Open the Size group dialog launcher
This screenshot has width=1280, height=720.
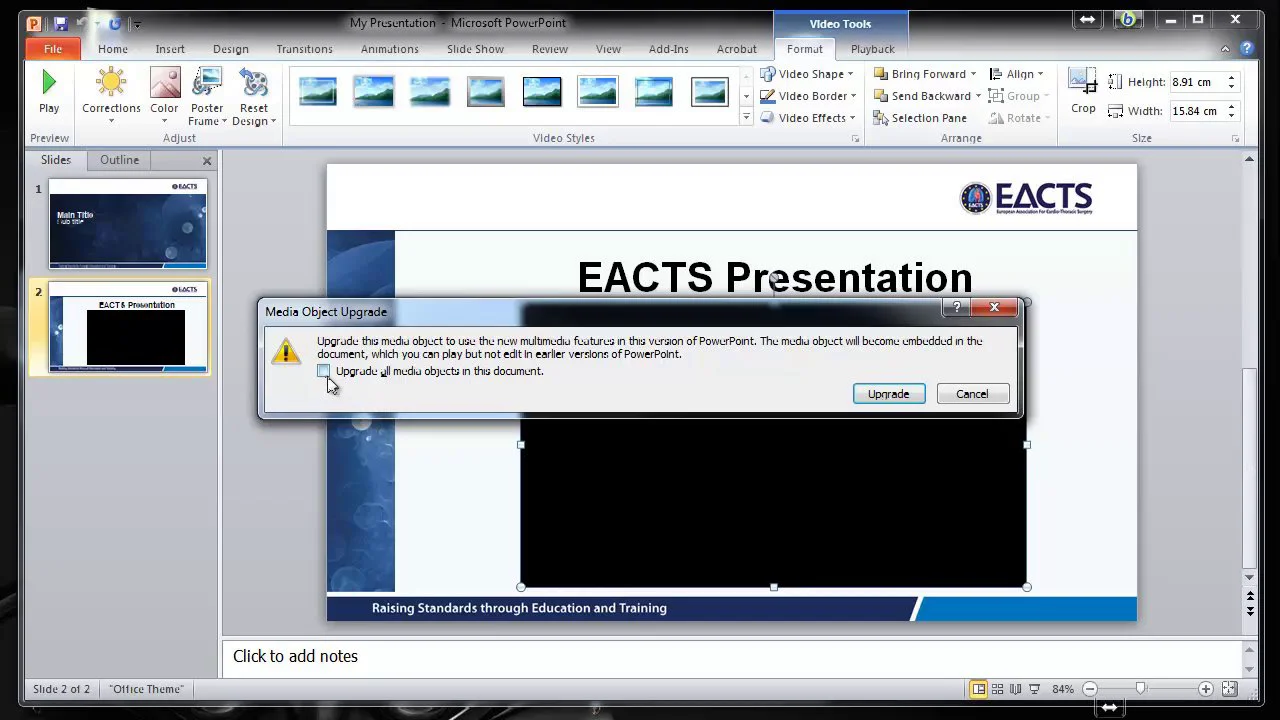pos(1236,139)
